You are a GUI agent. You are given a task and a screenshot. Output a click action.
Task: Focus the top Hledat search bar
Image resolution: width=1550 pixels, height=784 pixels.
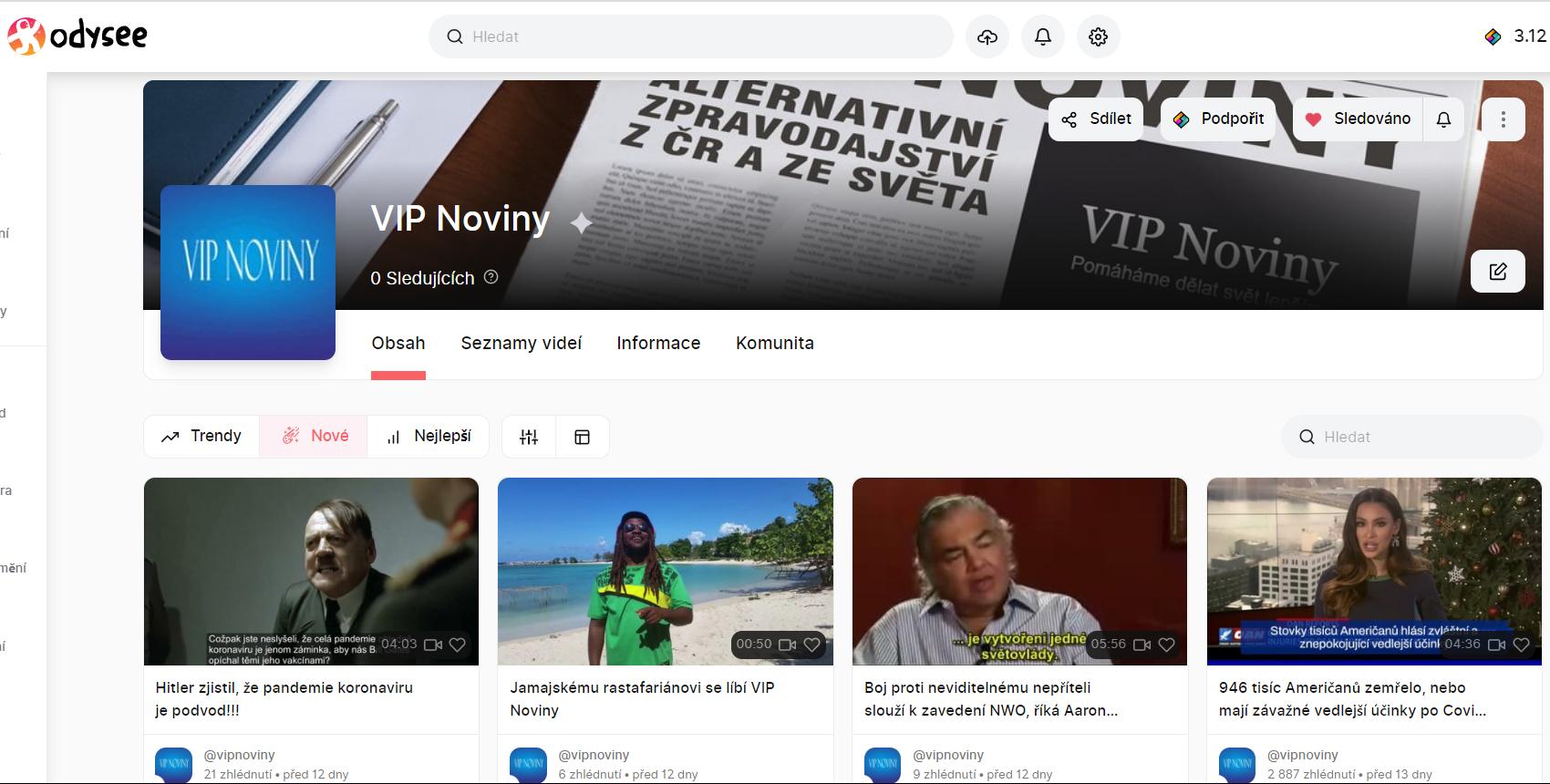(x=691, y=36)
